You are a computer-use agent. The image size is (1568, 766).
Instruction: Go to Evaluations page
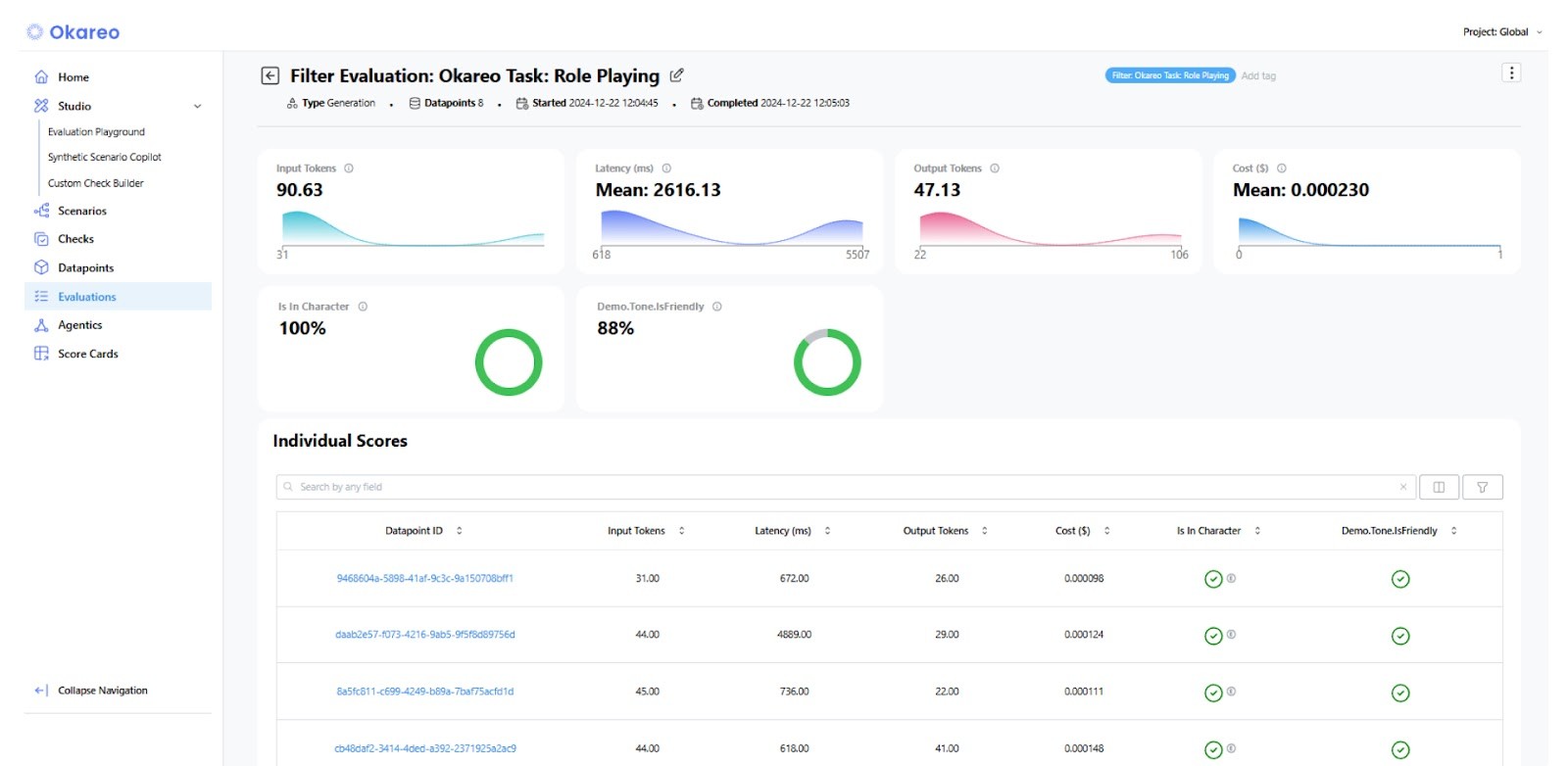point(118,297)
